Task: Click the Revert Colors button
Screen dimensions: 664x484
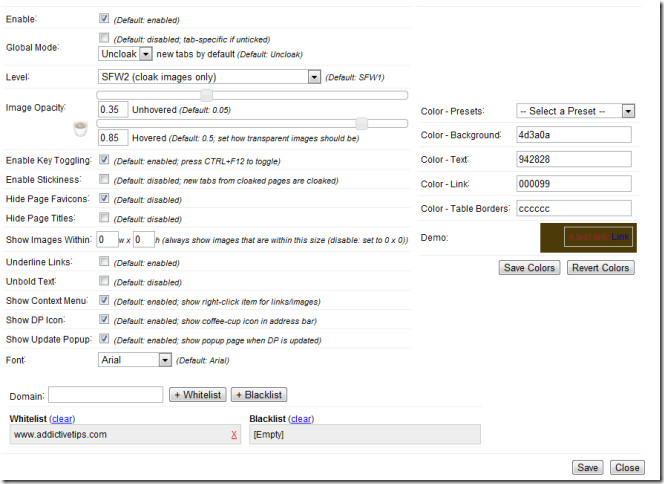Action: pyautogui.click(x=600, y=268)
